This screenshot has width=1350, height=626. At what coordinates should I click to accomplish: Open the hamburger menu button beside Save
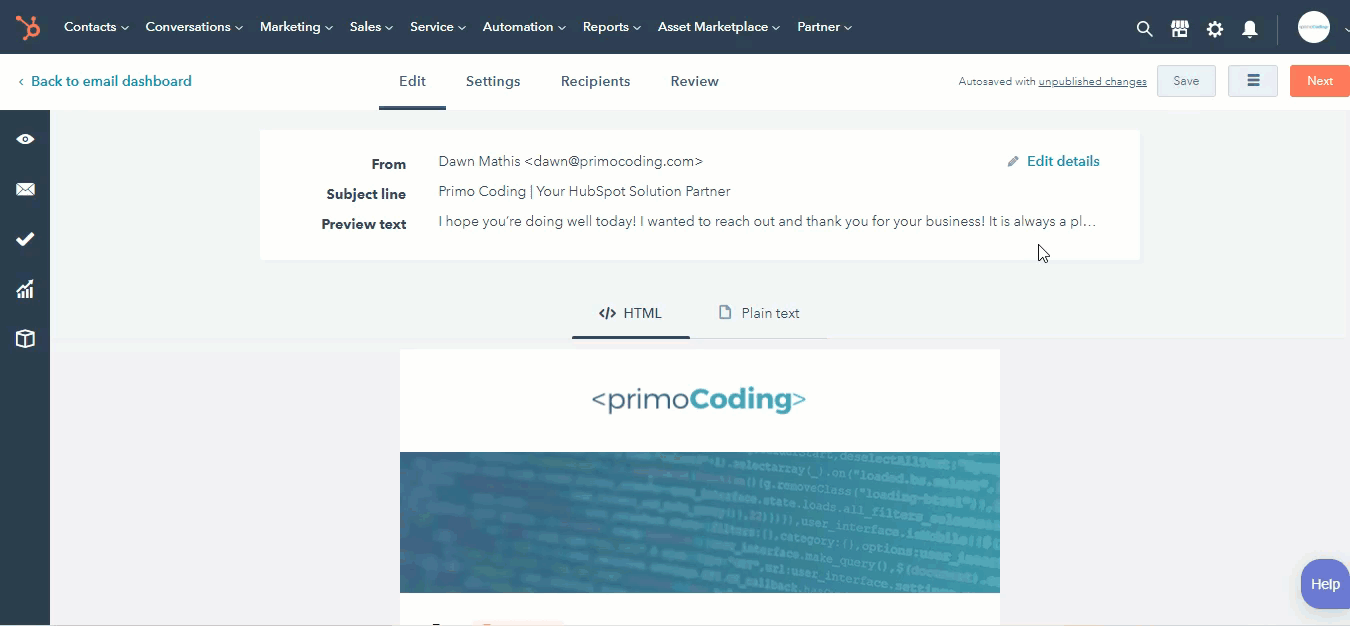click(x=1252, y=80)
